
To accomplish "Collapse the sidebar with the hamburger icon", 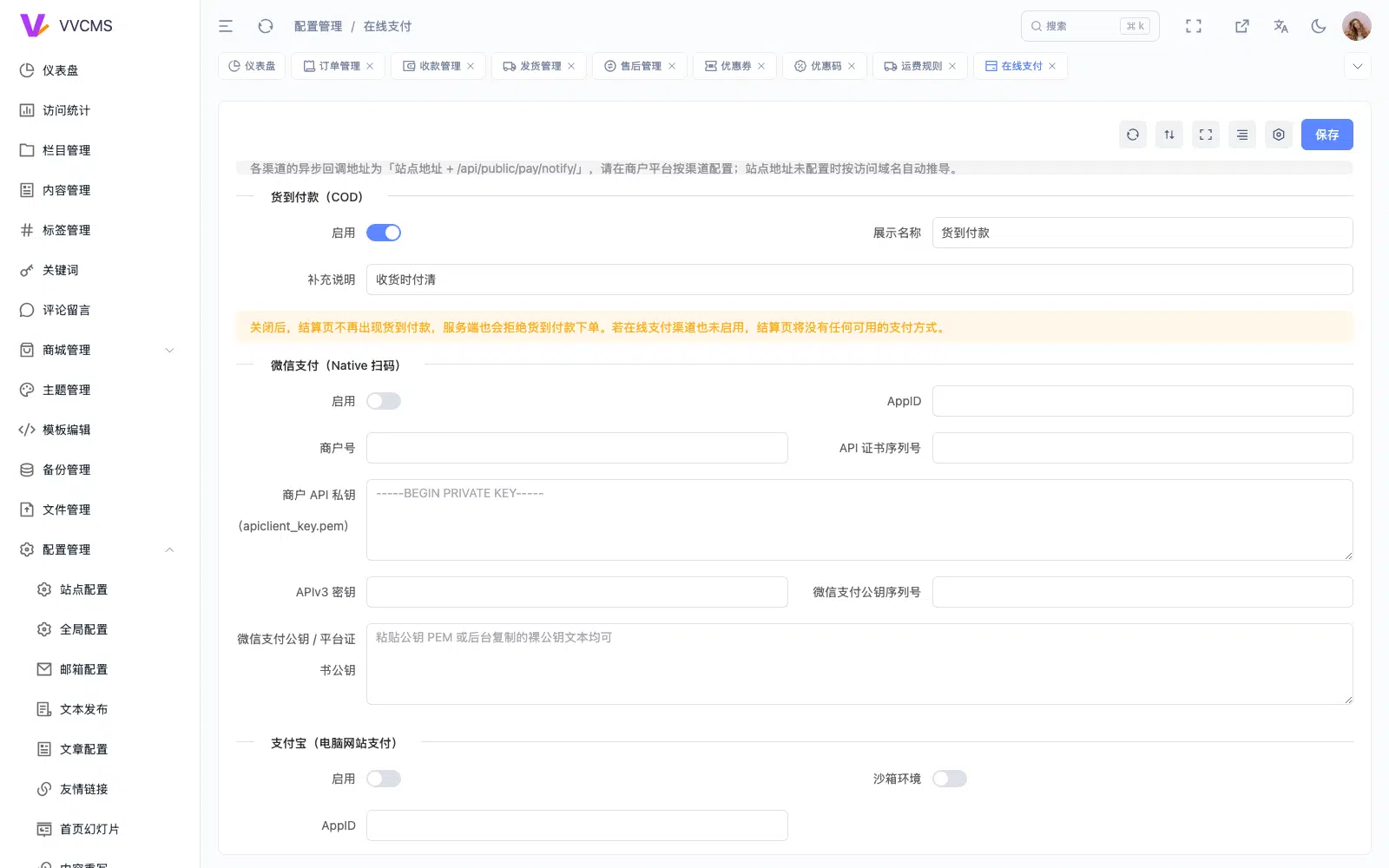I will tap(226, 26).
